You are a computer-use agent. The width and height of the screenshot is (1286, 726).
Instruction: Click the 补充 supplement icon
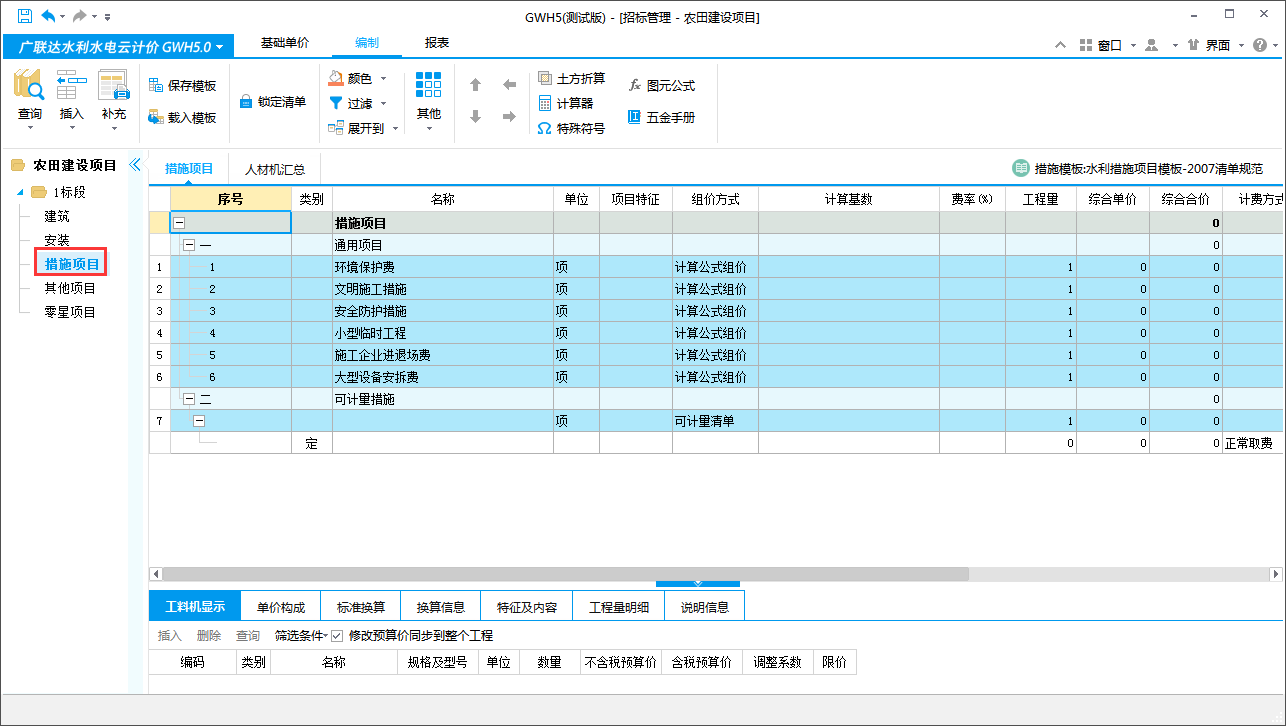tap(113, 87)
